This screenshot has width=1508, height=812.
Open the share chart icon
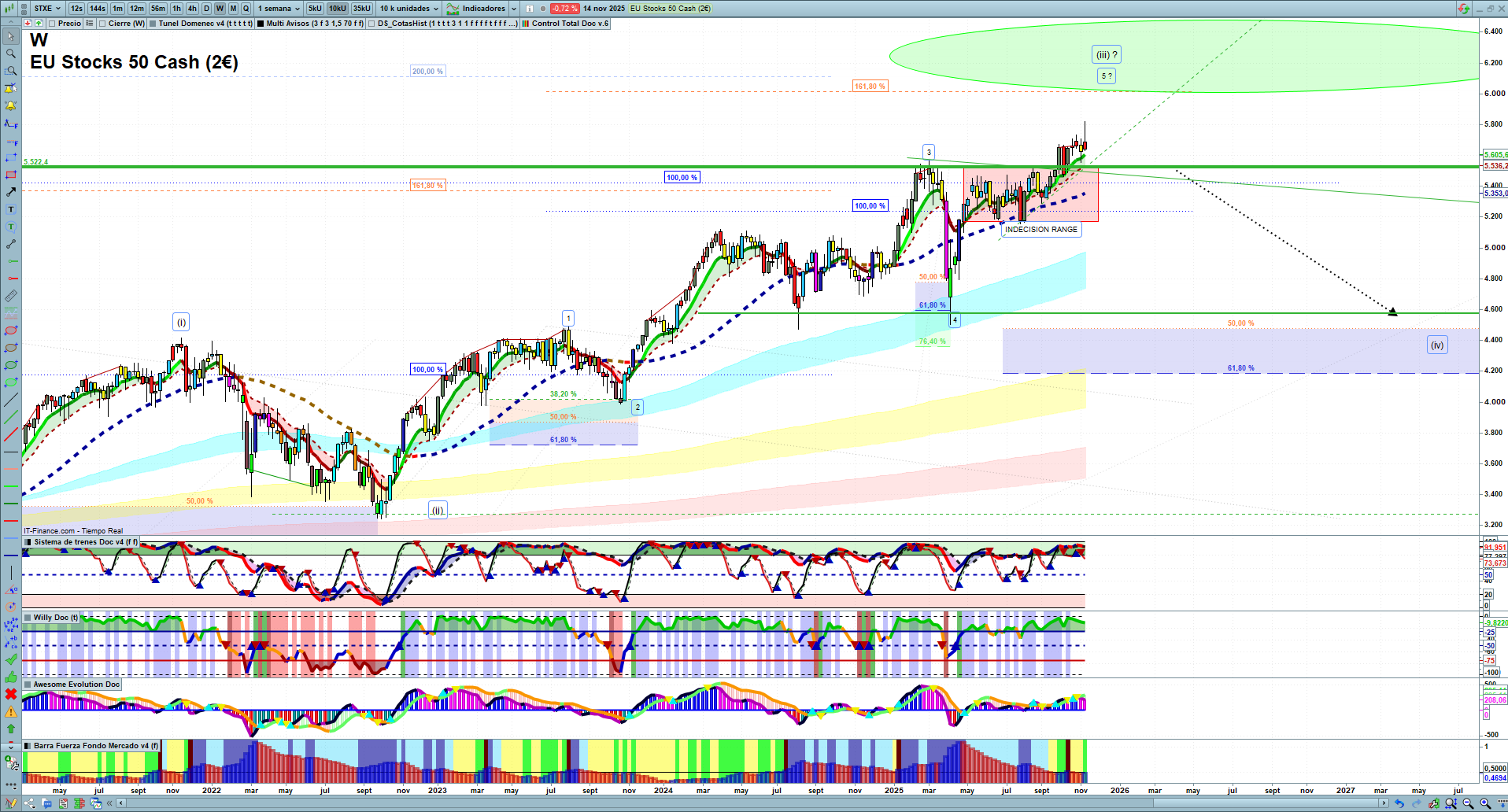click(x=30, y=803)
